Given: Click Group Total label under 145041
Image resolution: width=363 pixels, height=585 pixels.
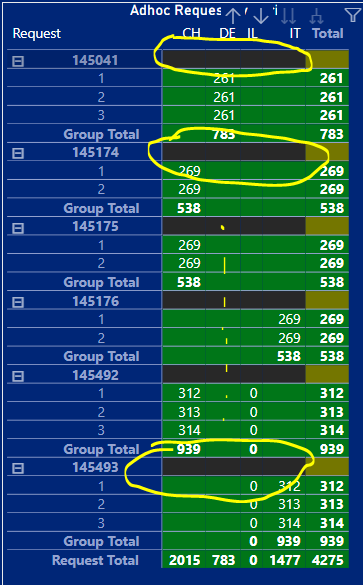Looking at the screenshot, I should [x=101, y=134].
